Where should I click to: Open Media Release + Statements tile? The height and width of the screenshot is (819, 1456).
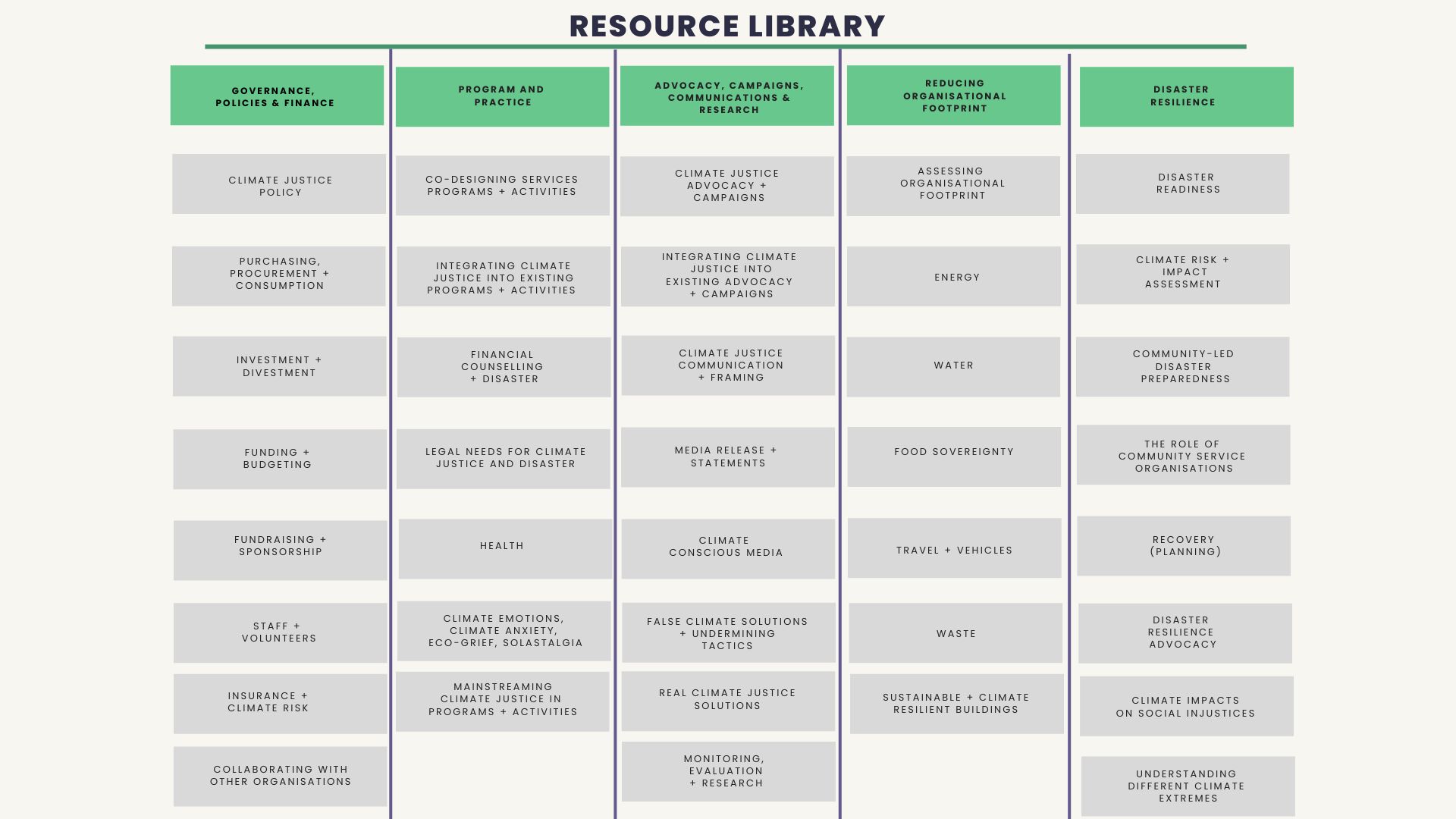728,457
